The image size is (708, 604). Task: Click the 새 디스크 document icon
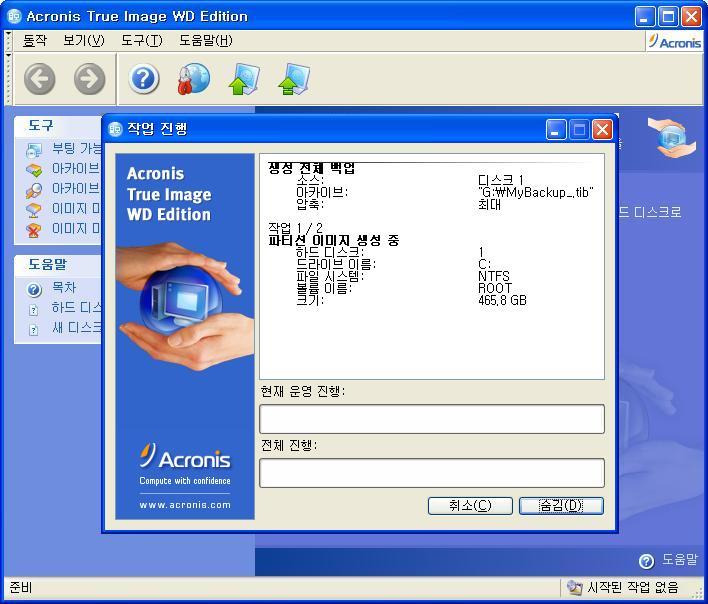(33, 330)
